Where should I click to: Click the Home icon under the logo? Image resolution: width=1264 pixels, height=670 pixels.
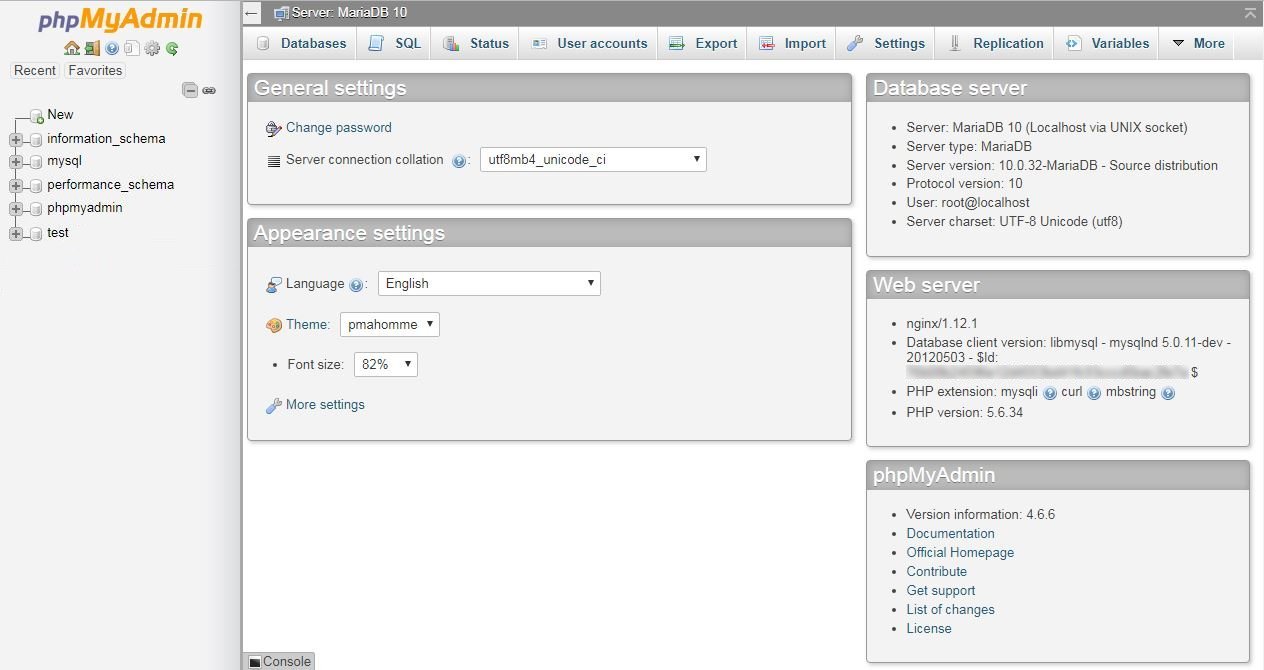[71, 48]
